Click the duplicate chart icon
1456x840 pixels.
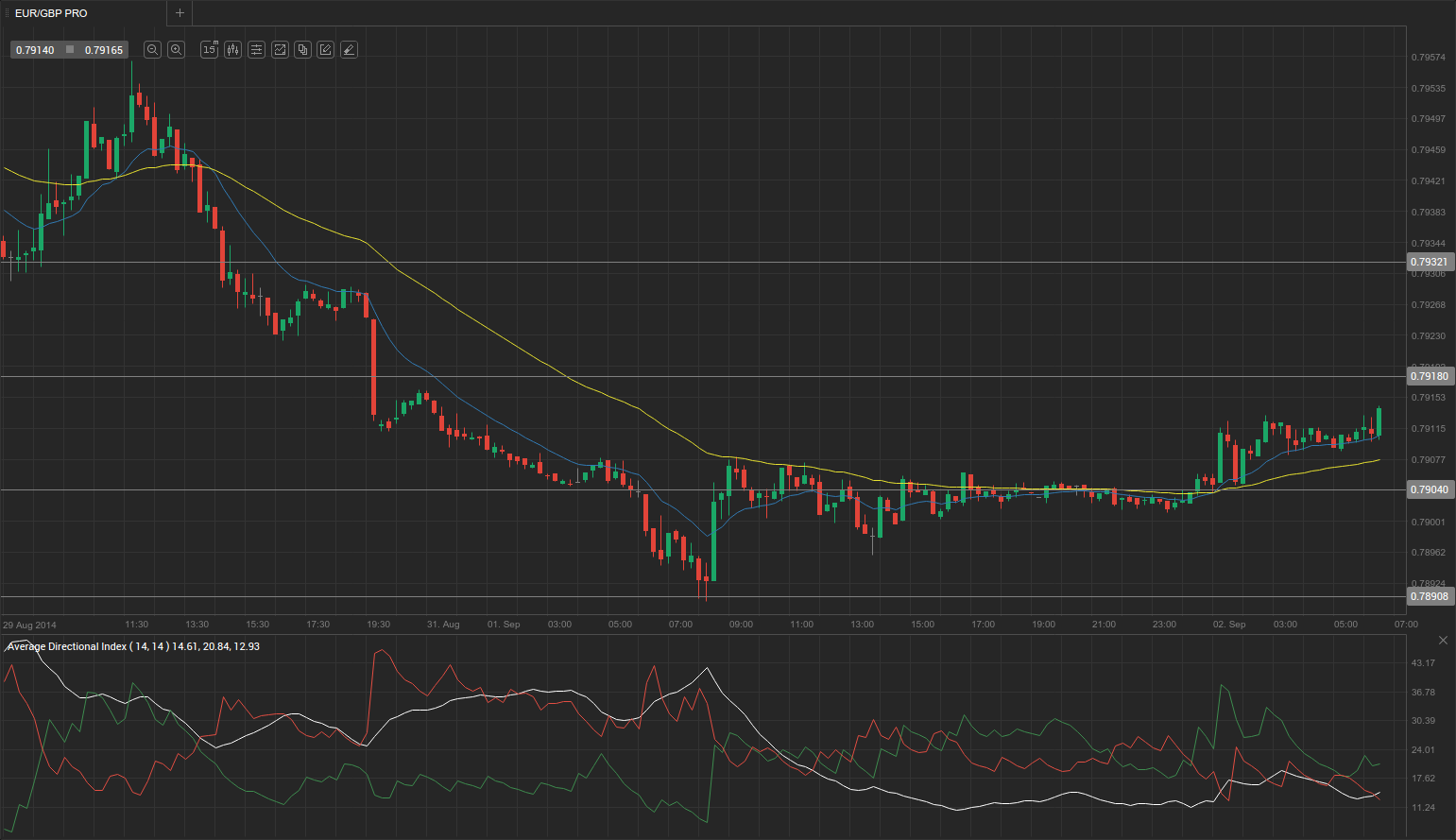click(302, 50)
